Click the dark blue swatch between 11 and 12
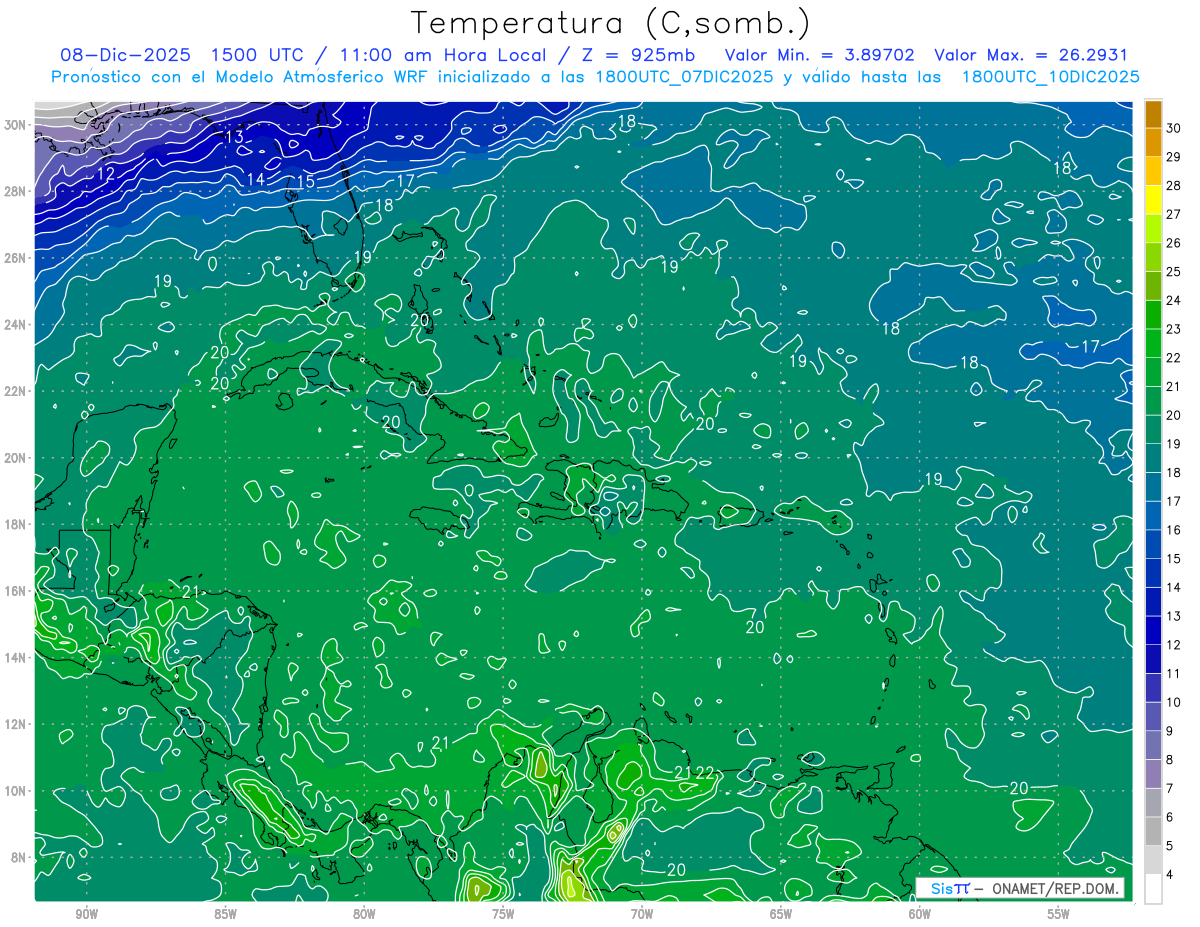 [1153, 659]
